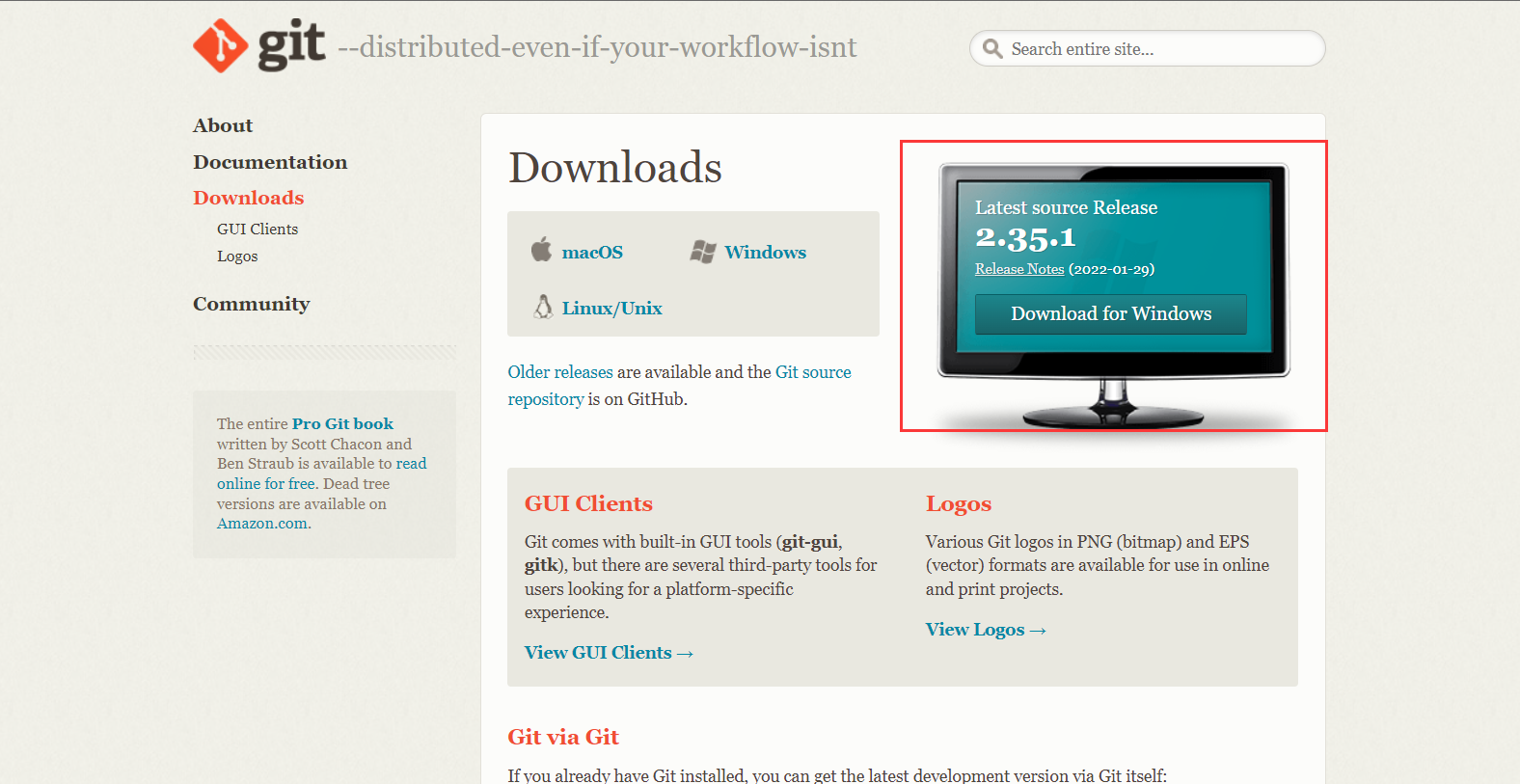1520x784 pixels.
Task: Open the Pro Git book link
Action: tap(343, 423)
